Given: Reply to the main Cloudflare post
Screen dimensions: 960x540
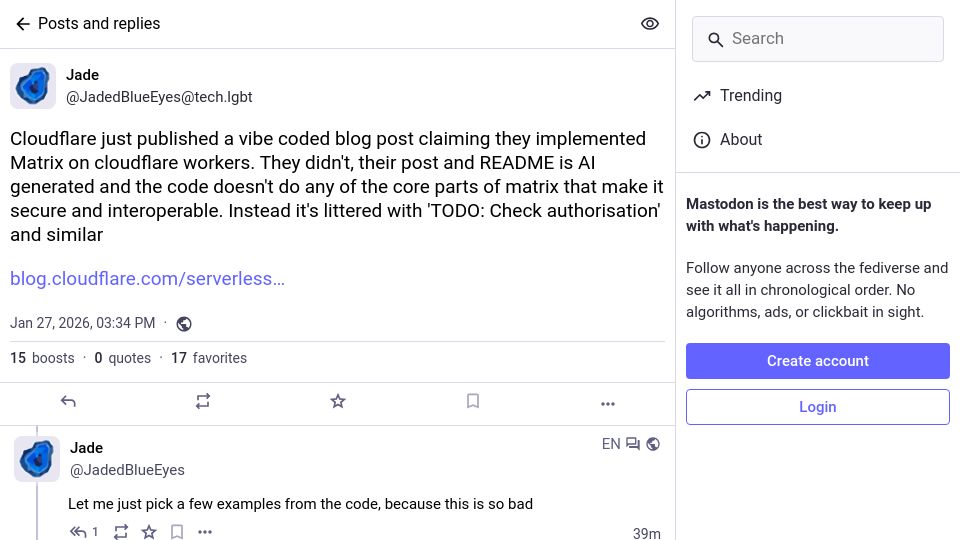Looking at the screenshot, I should (68, 402).
